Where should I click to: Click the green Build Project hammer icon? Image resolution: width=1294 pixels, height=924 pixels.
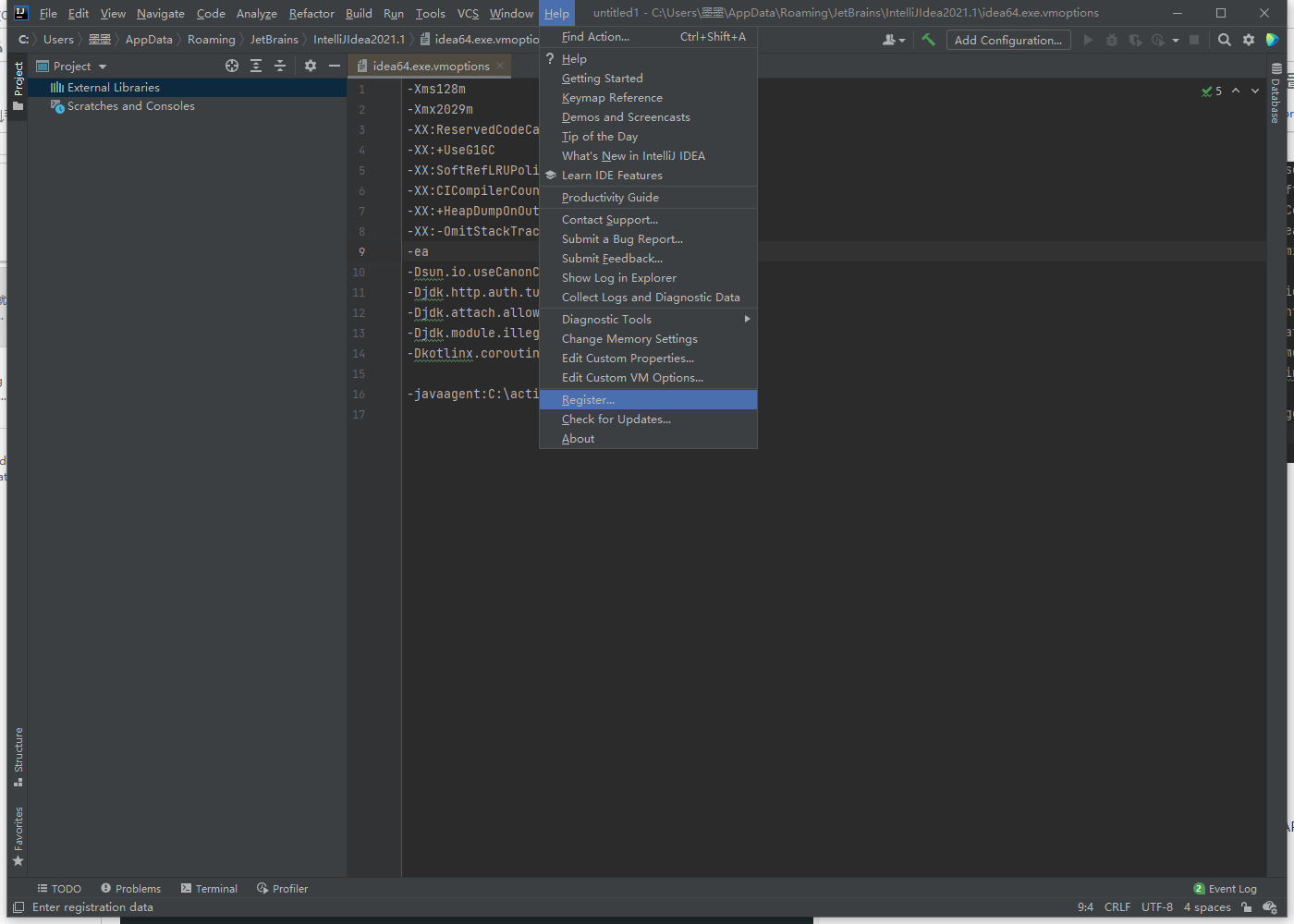(928, 40)
